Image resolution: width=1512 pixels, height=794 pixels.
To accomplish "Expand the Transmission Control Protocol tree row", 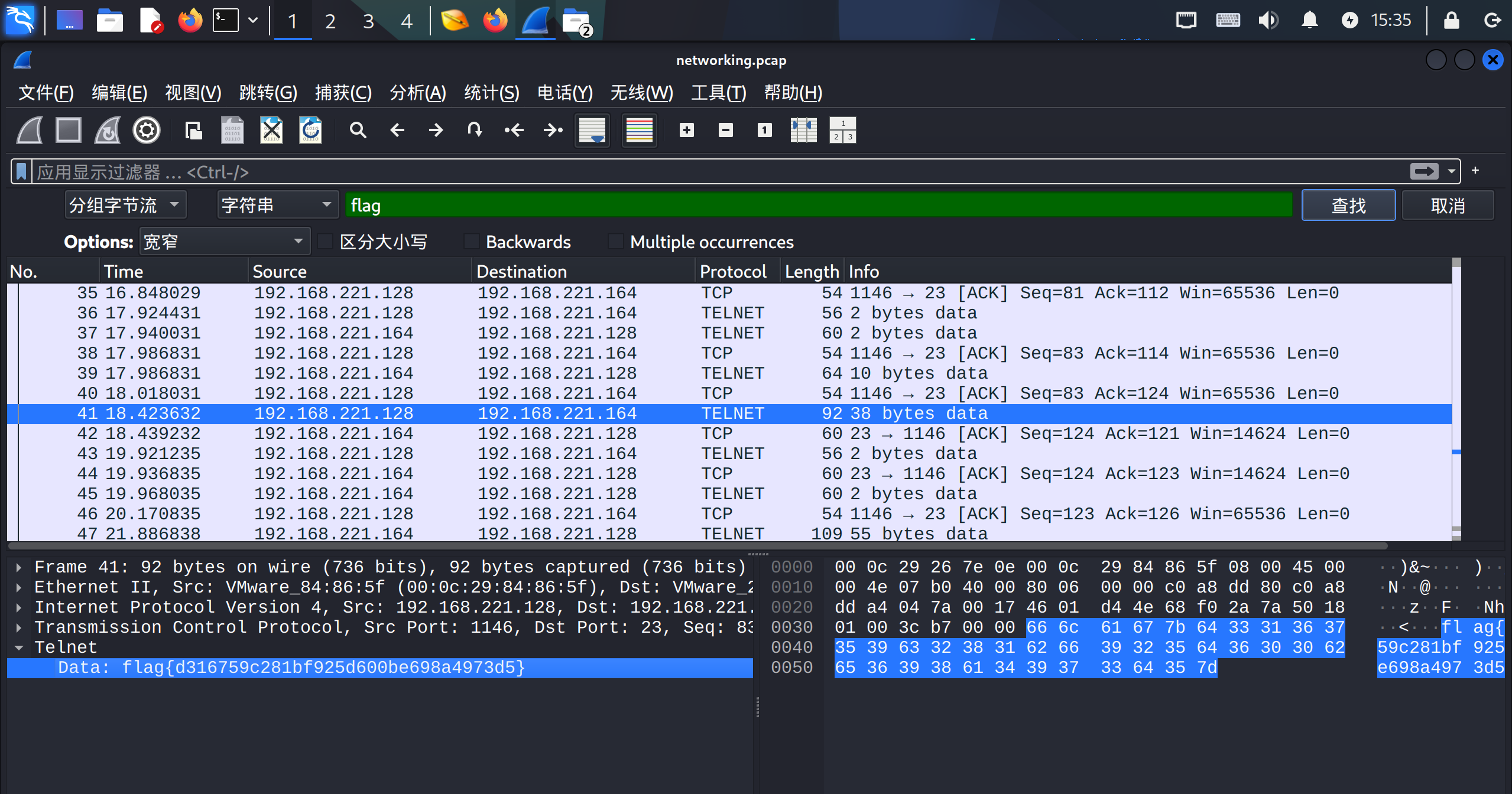I will tap(19, 627).
